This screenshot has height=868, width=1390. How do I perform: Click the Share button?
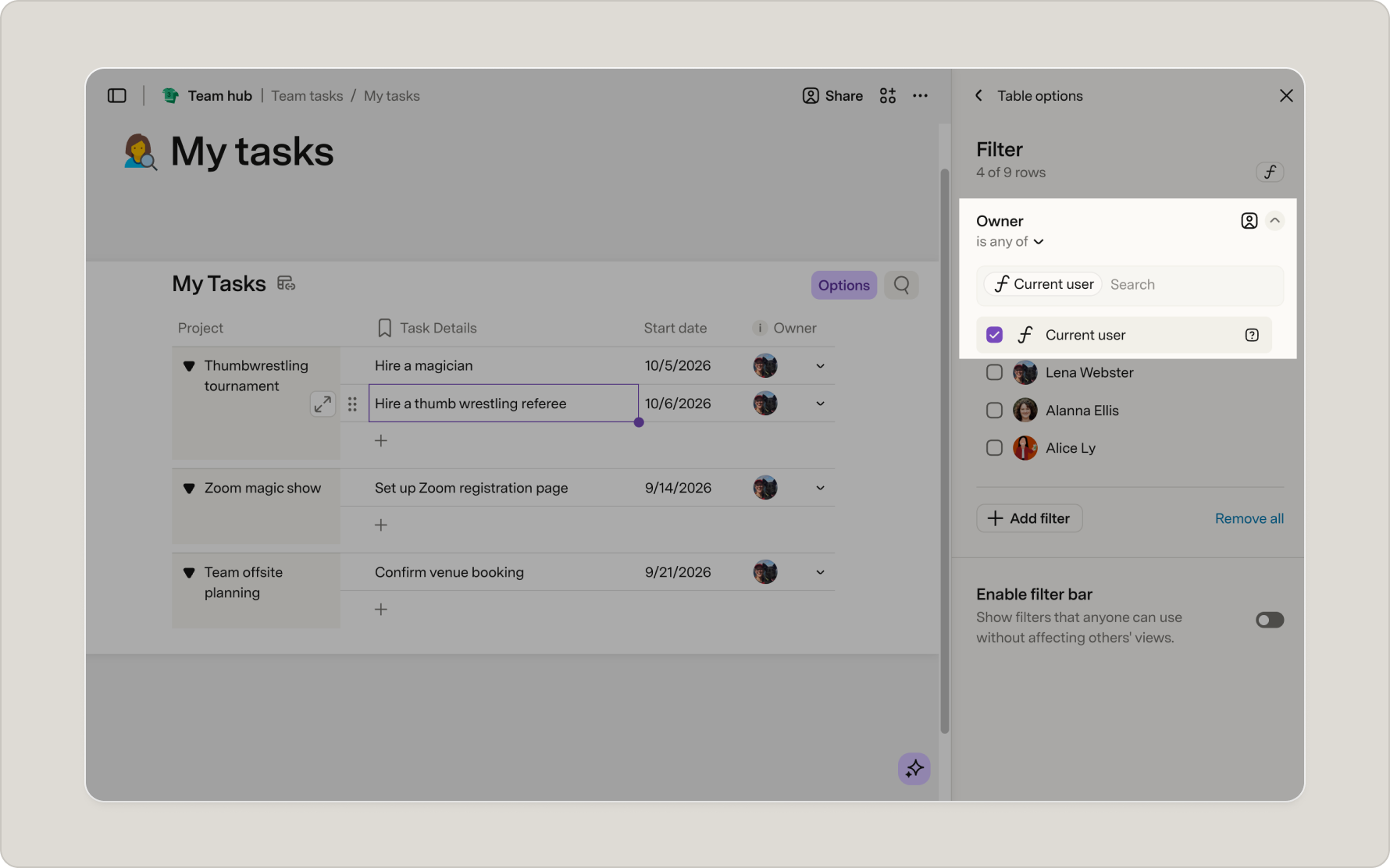[832, 96]
